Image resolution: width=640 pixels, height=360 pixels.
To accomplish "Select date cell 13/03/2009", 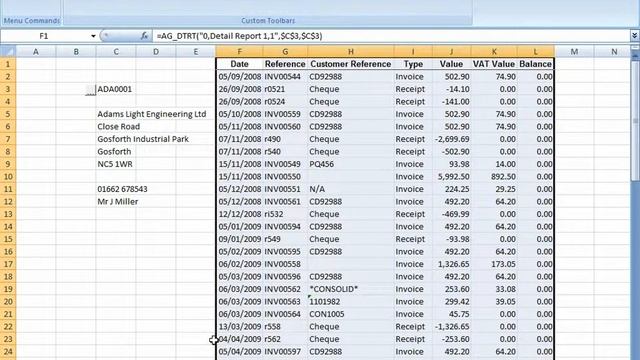I will 240,327.
